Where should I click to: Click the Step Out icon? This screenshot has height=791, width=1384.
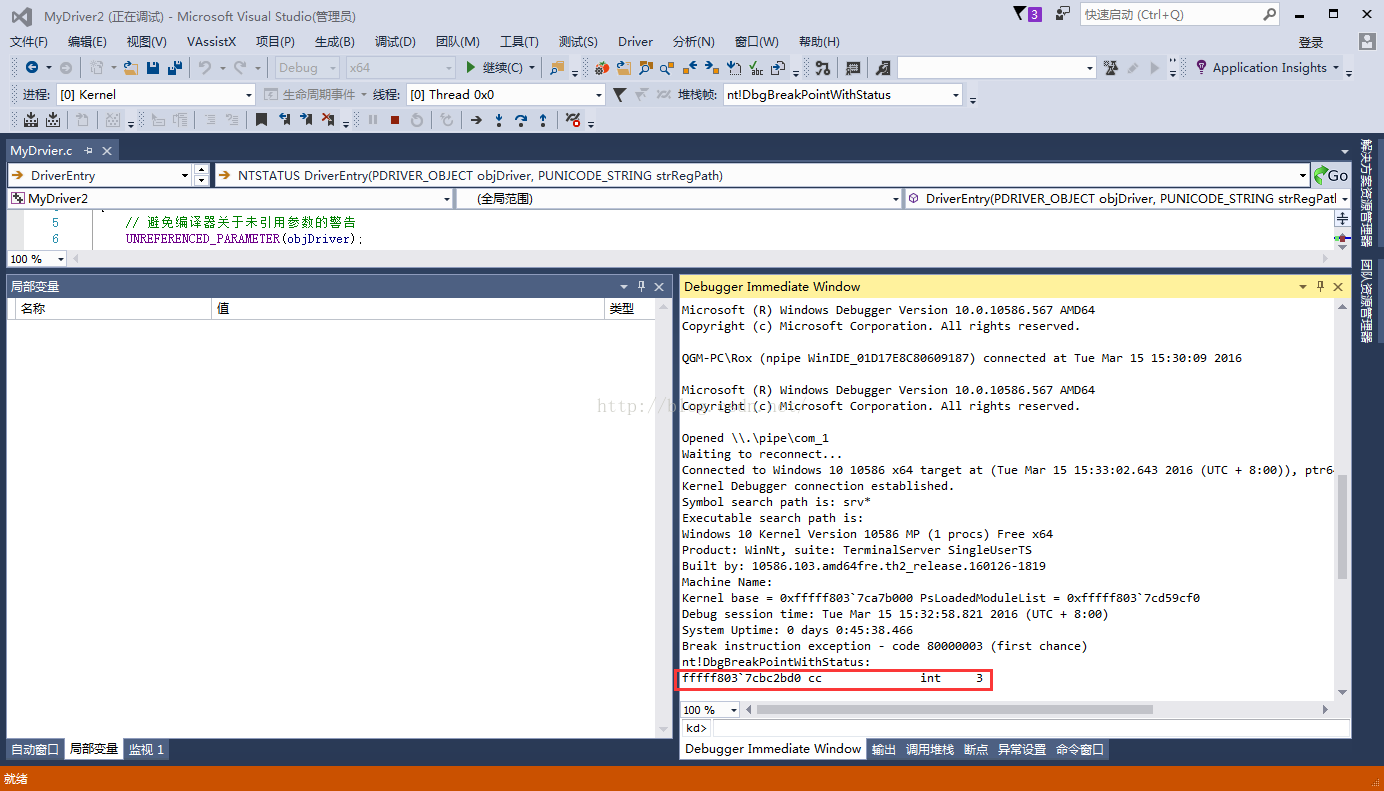(543, 120)
